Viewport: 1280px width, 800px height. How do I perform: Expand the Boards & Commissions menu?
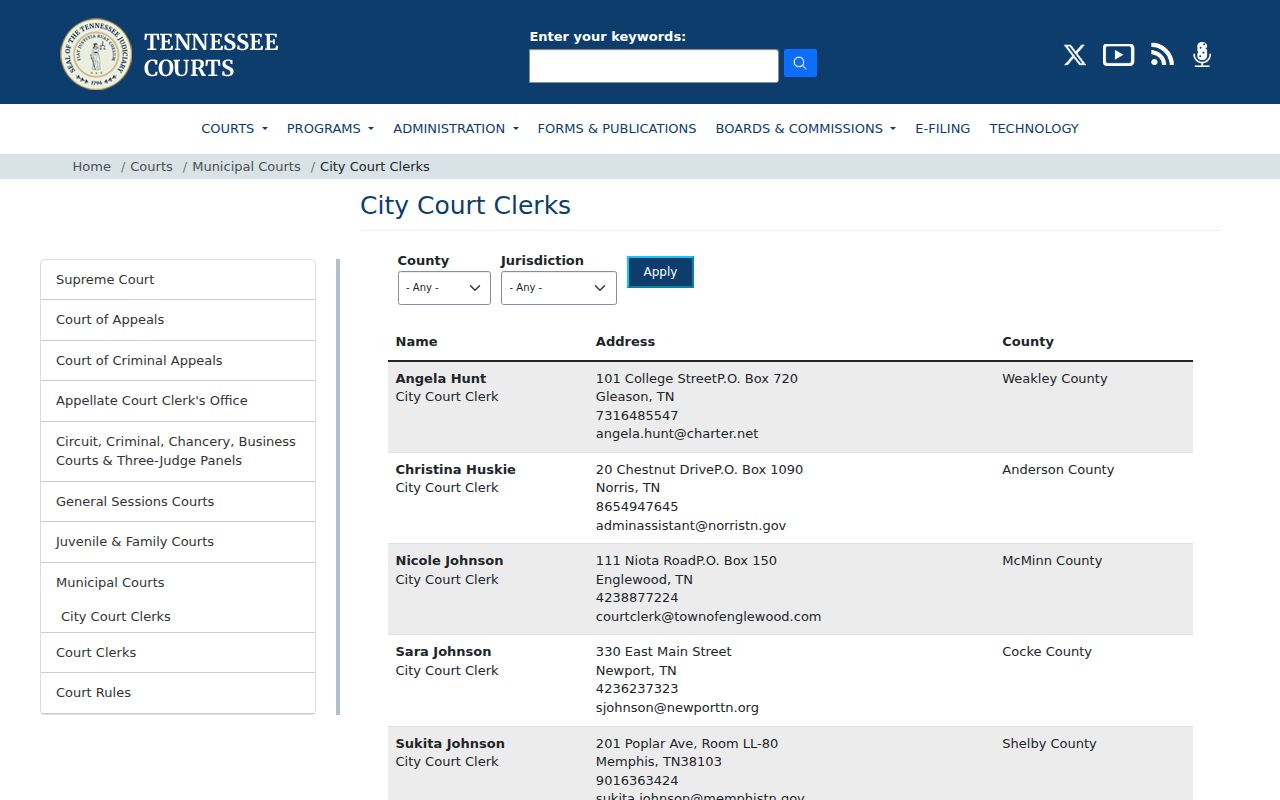(805, 128)
